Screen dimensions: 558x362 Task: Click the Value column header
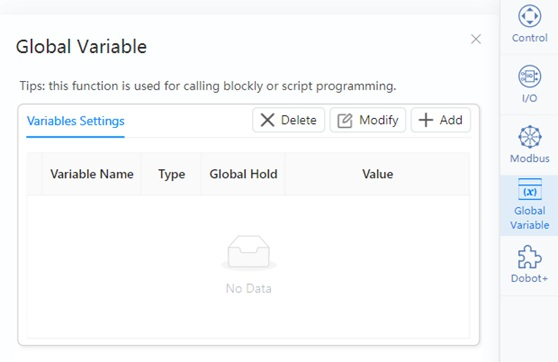[x=378, y=174]
